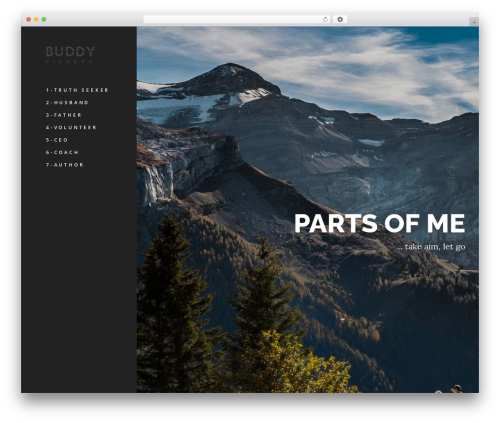The image size is (500, 423).
Task: Click the browser address bar field
Action: (x=237, y=20)
